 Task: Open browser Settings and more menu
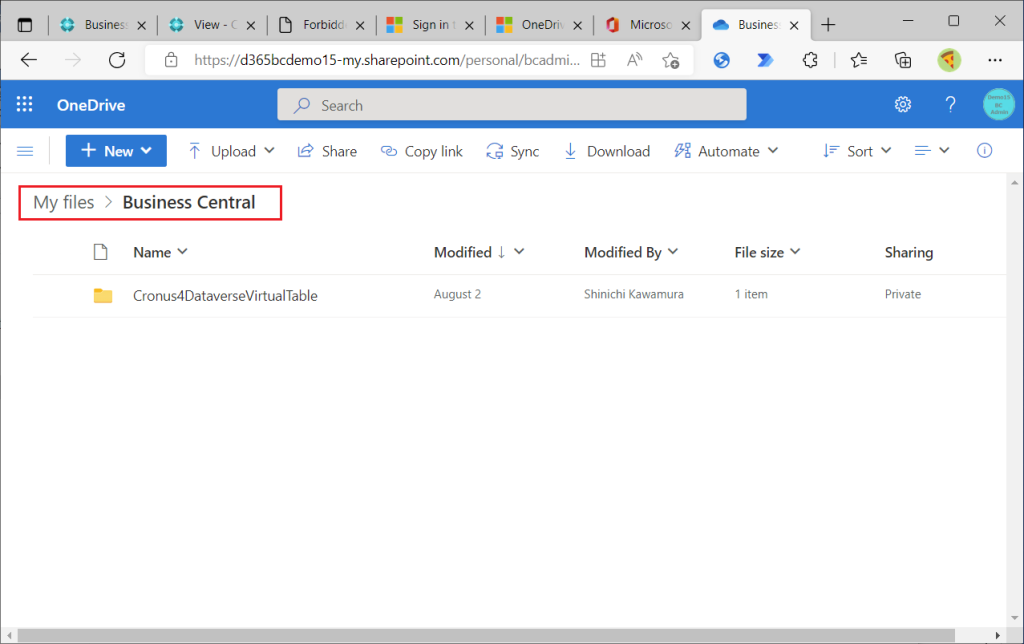tap(995, 60)
